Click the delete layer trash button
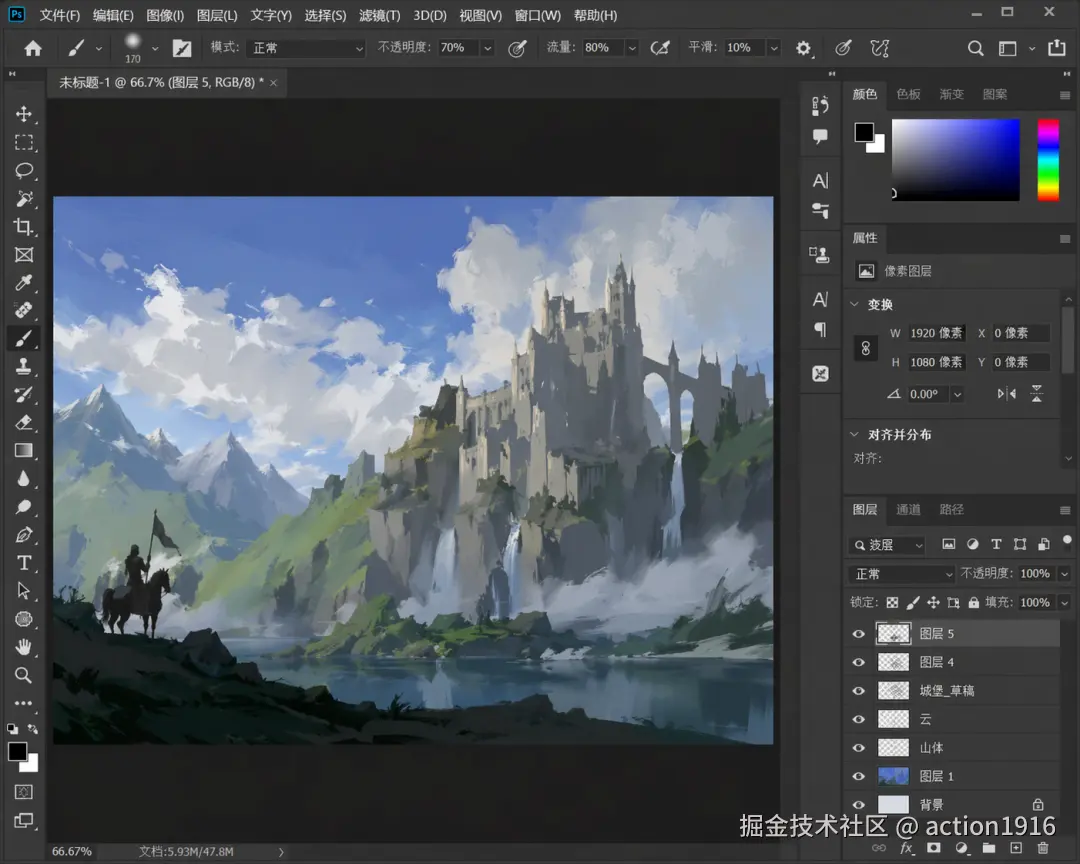The height and width of the screenshot is (864, 1080). pyautogui.click(x=1043, y=848)
